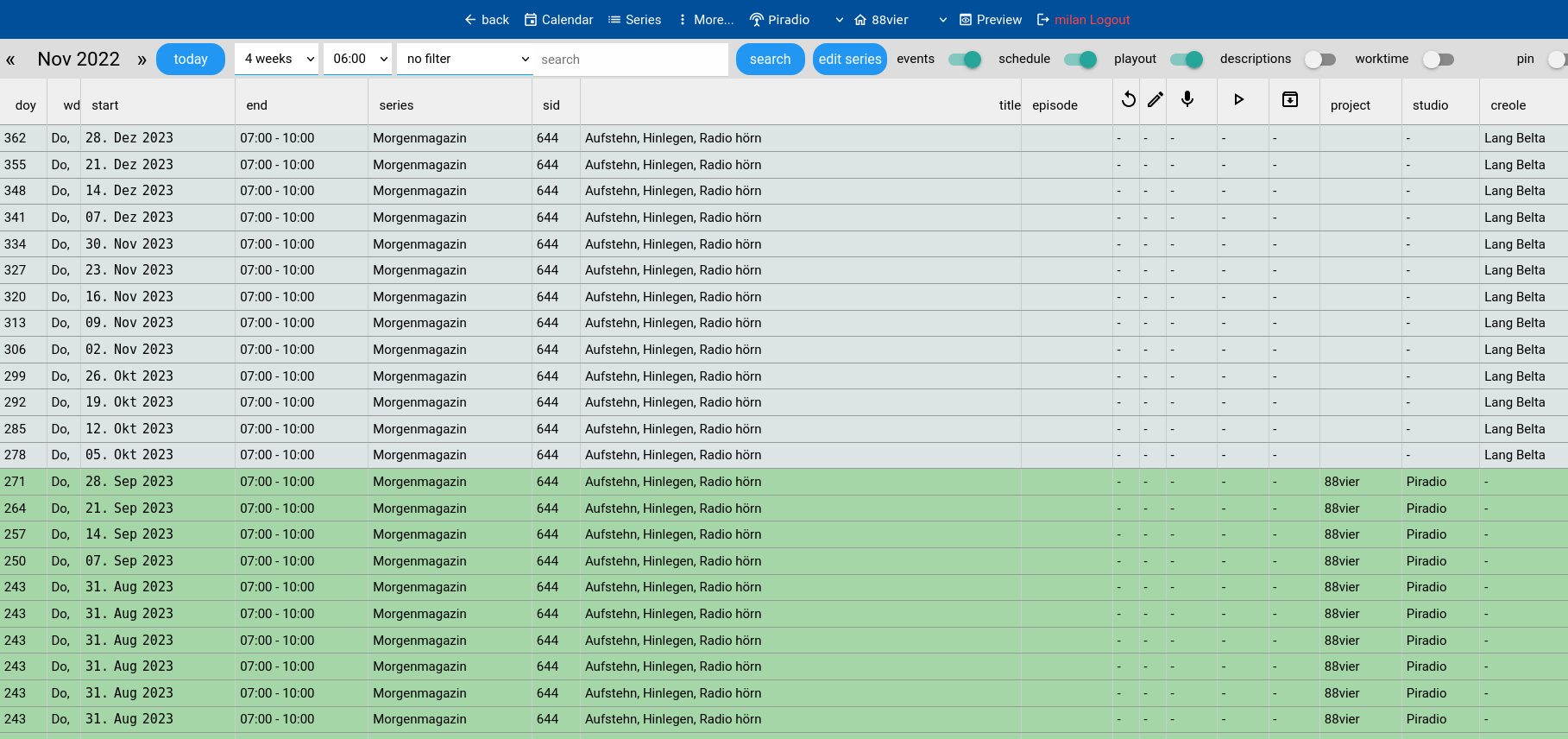Disable the schedule toggle
Image resolution: width=1568 pixels, height=739 pixels.
coord(1080,60)
